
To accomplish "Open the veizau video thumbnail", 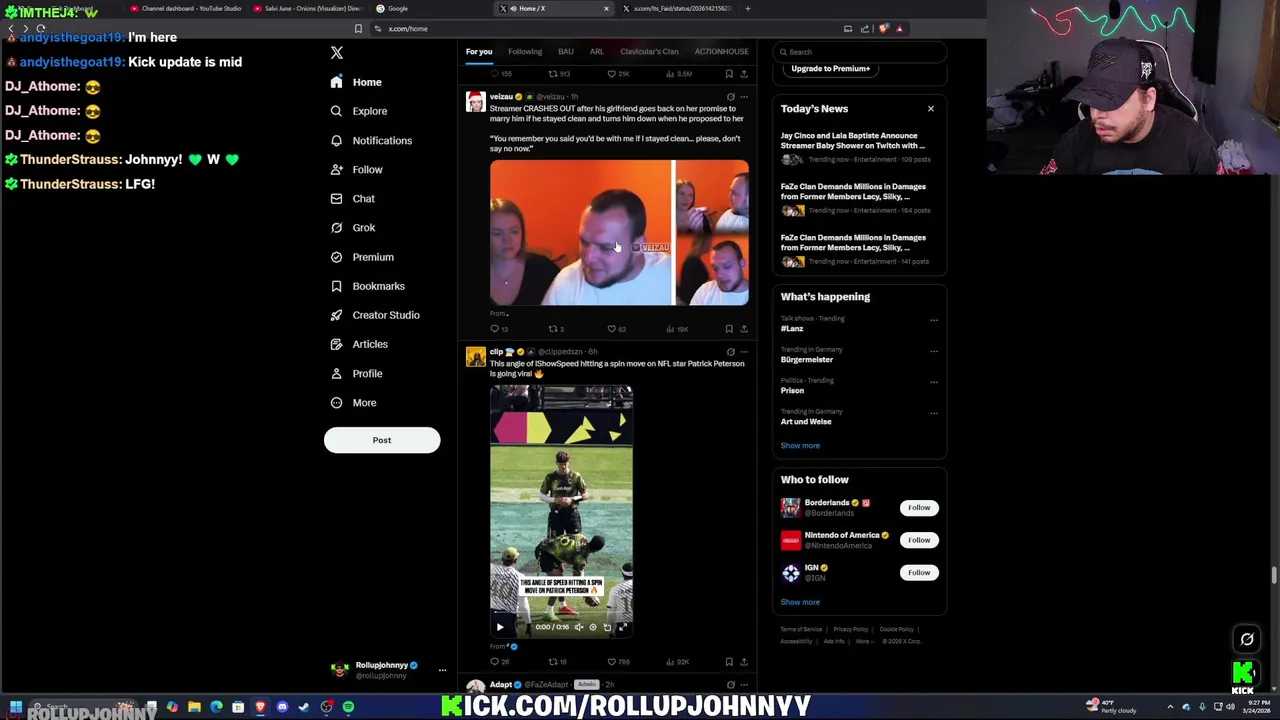I will (619, 232).
